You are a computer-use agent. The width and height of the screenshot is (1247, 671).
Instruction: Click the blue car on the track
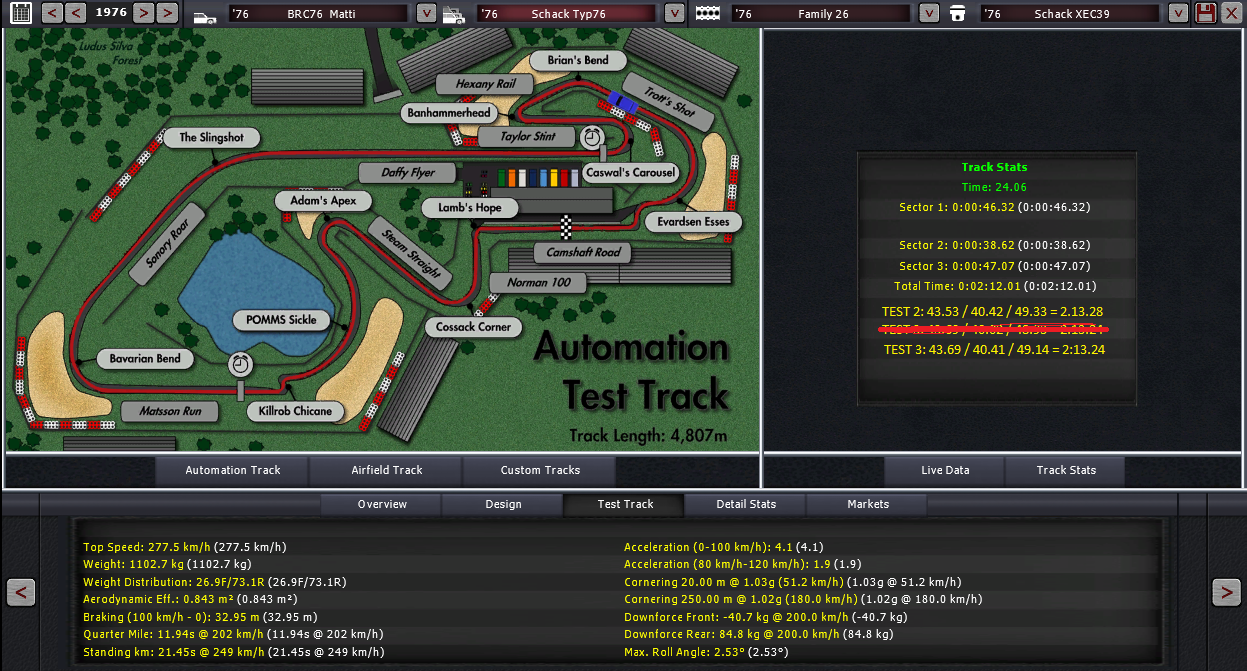(x=623, y=101)
